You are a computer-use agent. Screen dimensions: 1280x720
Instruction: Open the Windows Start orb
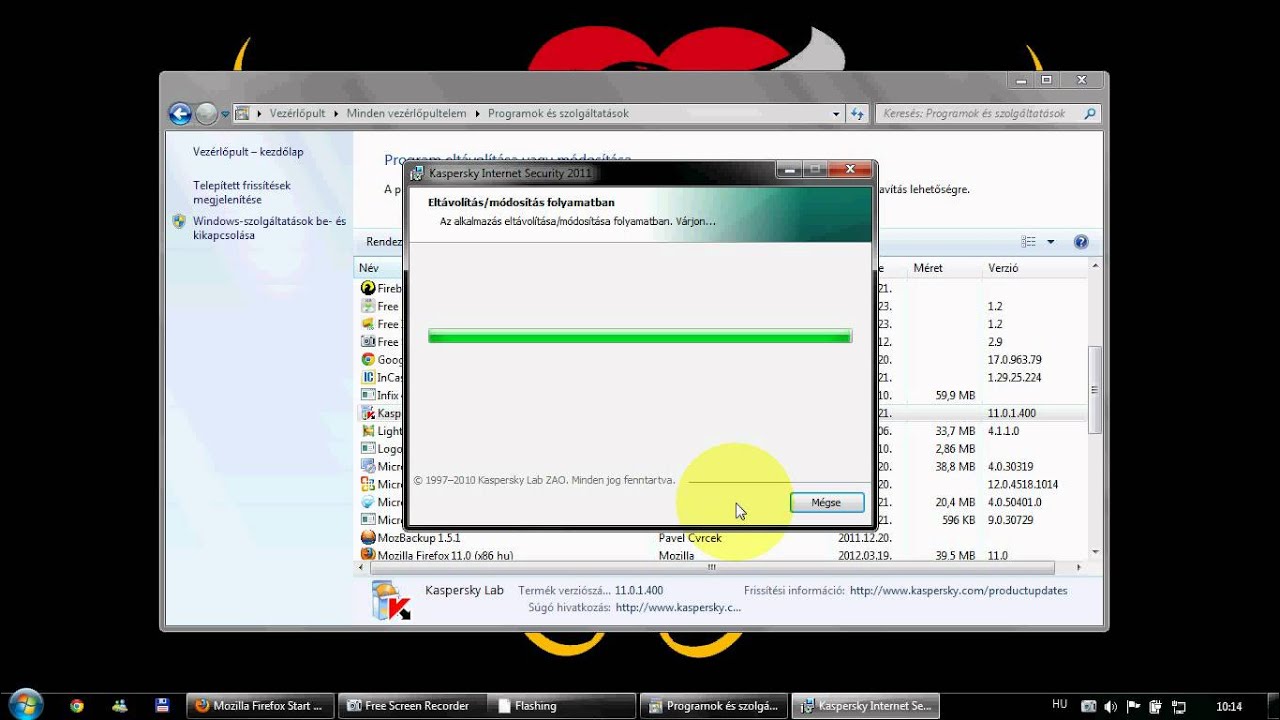(25, 705)
